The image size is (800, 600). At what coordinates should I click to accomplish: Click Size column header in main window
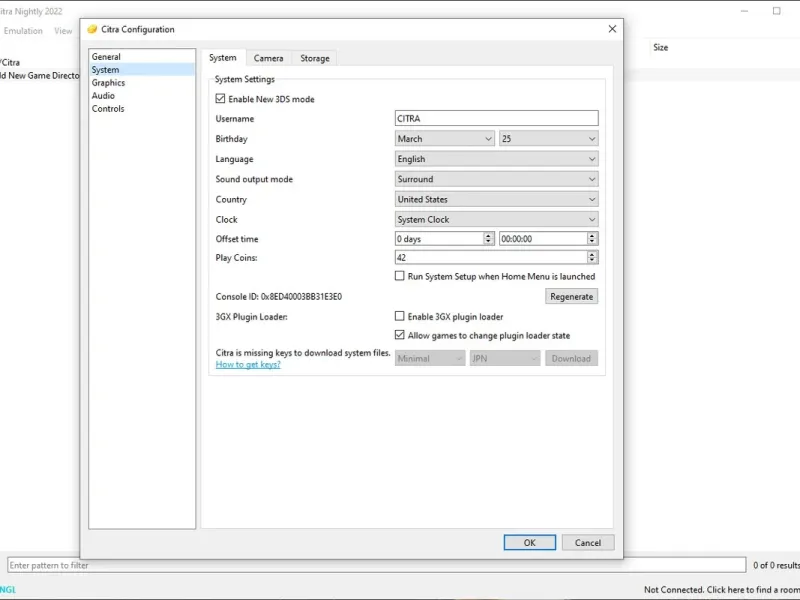click(x=661, y=47)
